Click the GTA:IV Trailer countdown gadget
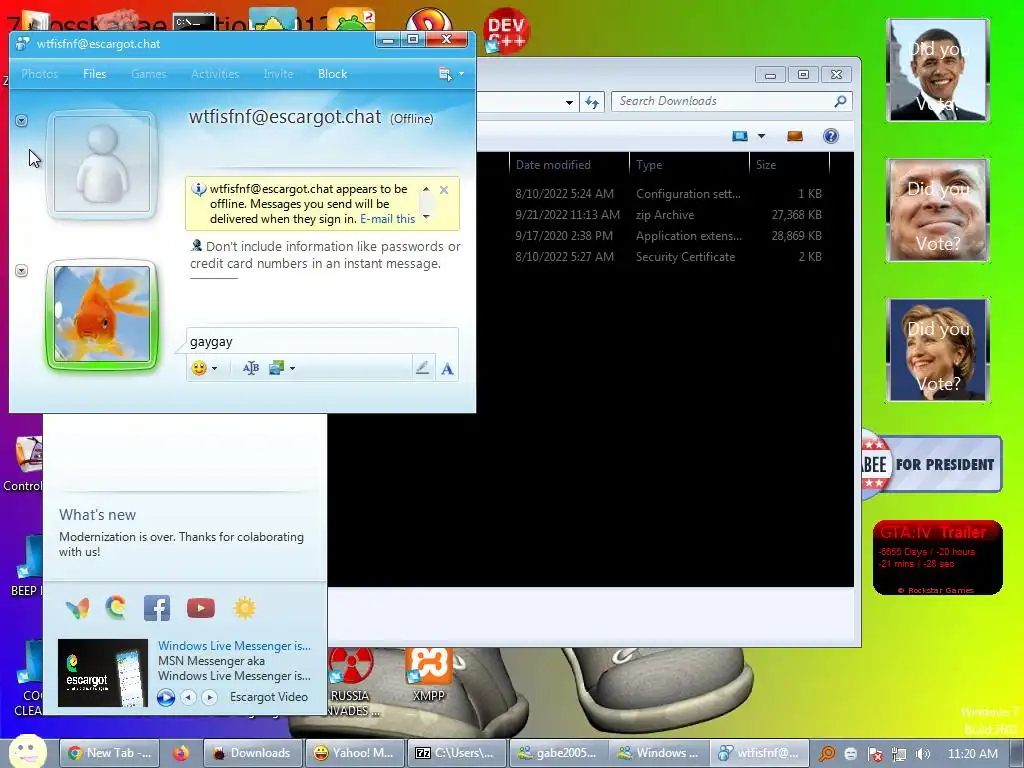 [x=937, y=558]
